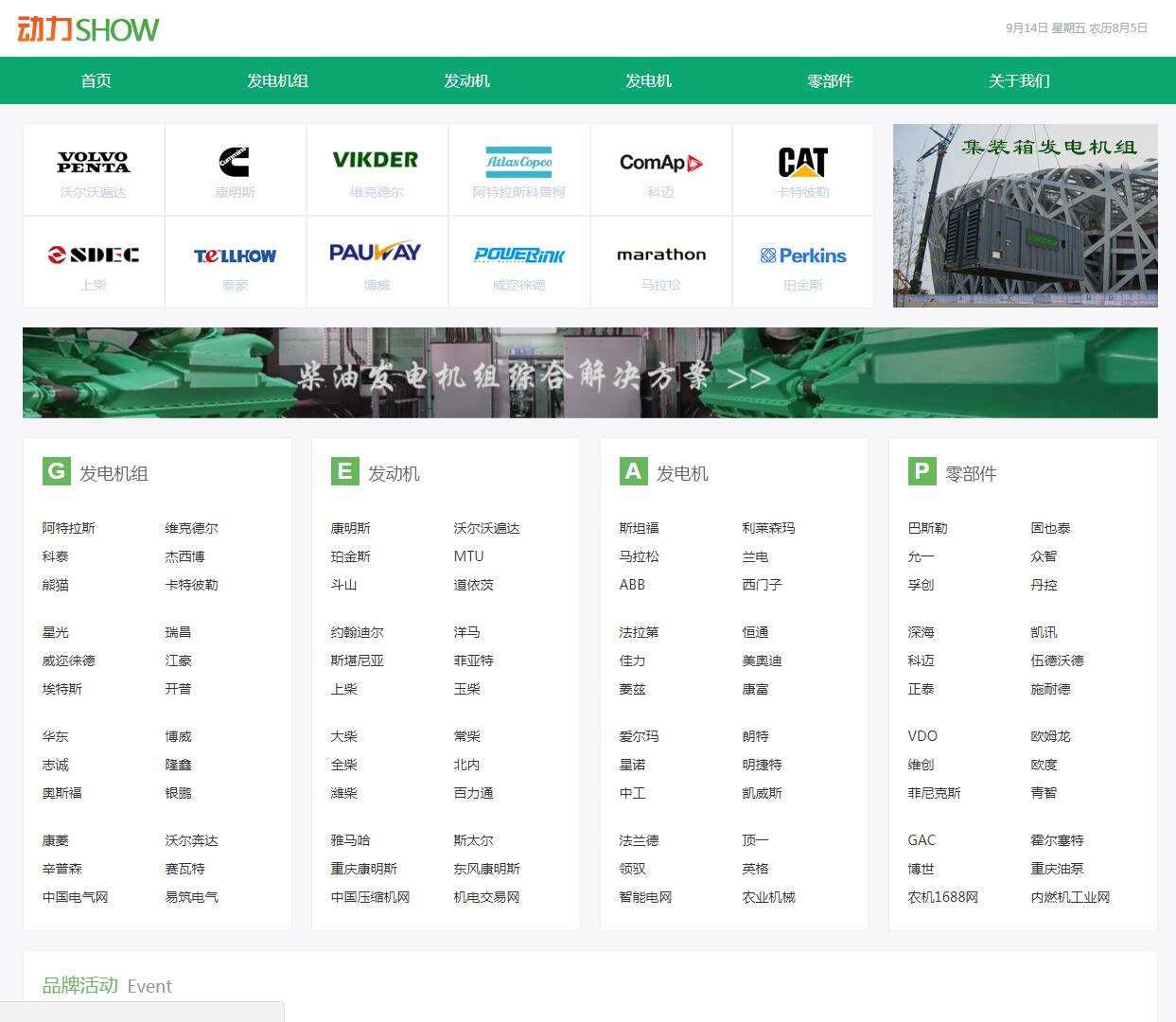Open the 法拉第 generator link

tap(640, 632)
